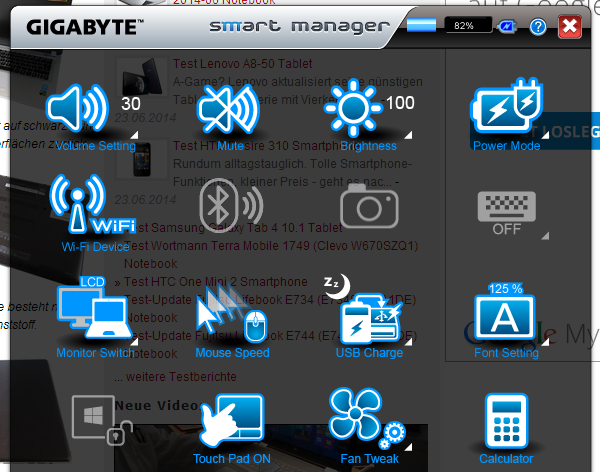Screen dimensions: 600x472
Task: Click the USB Charge label text
Action: [x=369, y=353]
